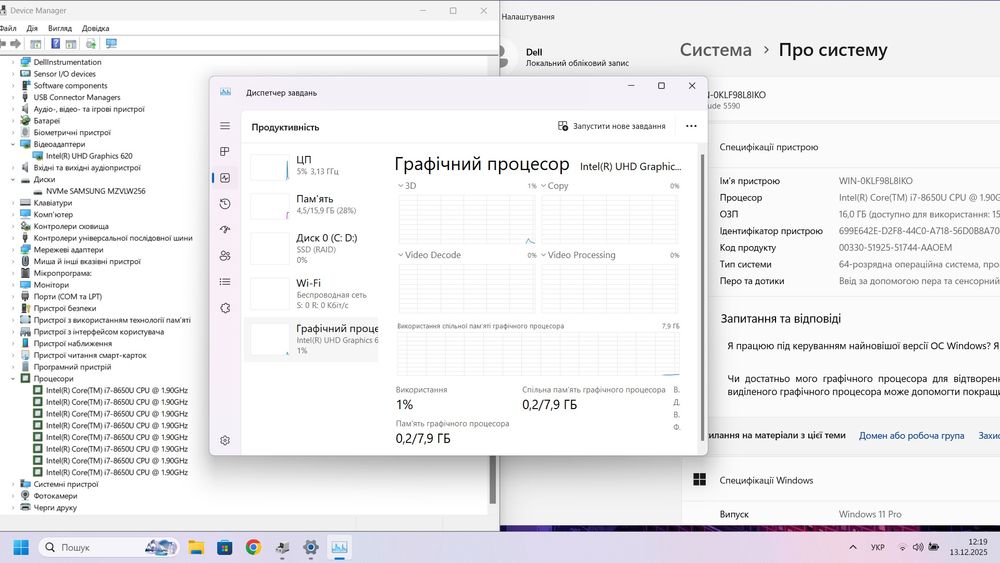The width and height of the screenshot is (1000, 563).
Task: Open Users icon in Task Manager sidebar
Action: tap(224, 256)
